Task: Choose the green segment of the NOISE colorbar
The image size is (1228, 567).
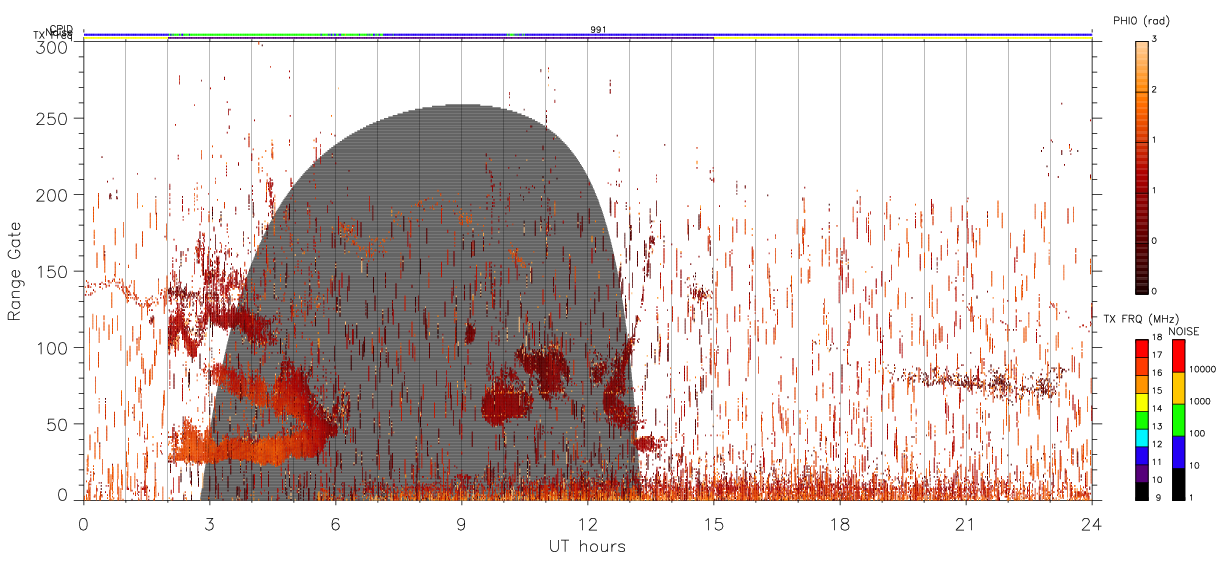Action: [1178, 420]
